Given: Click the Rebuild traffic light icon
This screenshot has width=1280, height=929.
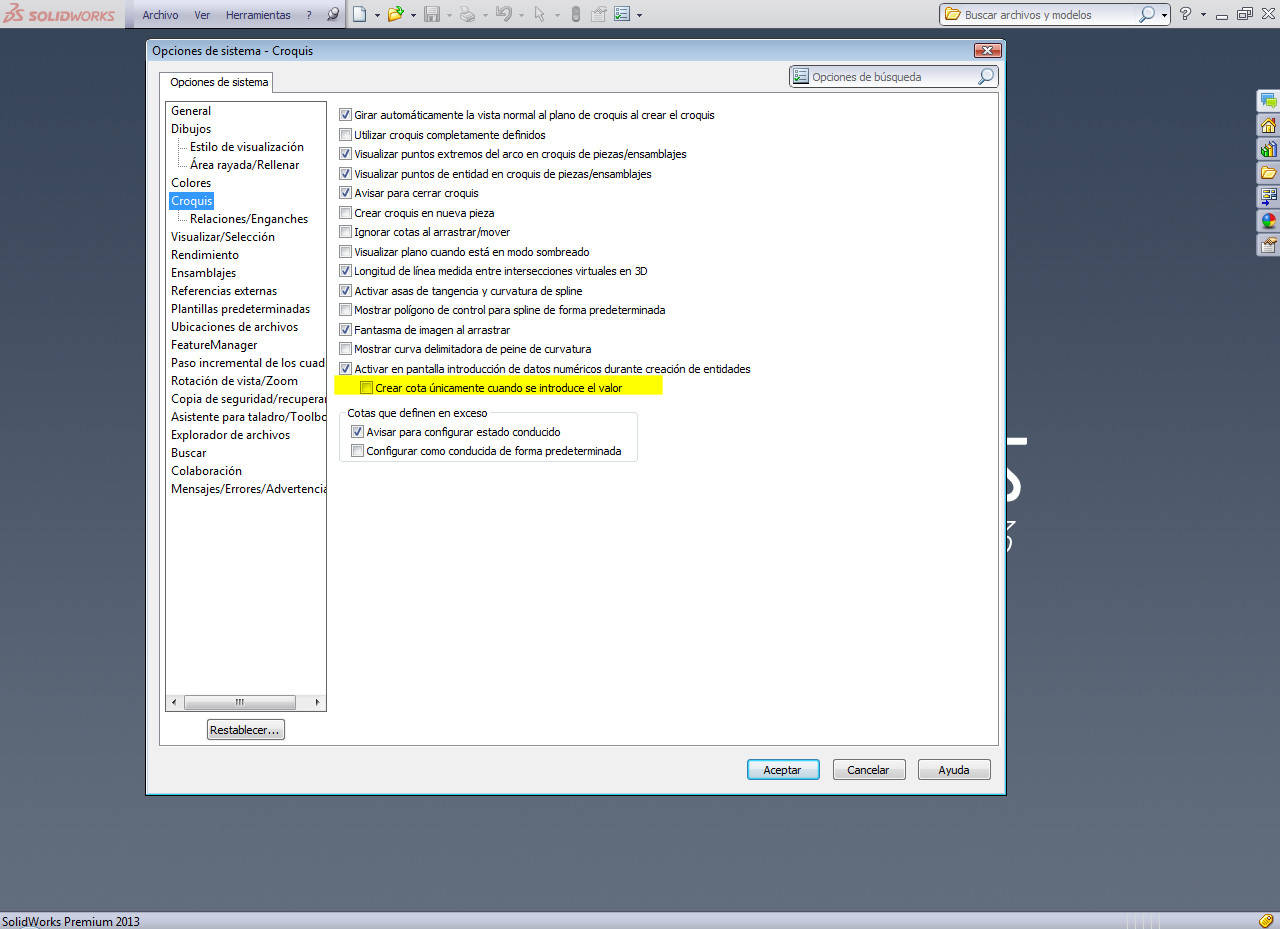Looking at the screenshot, I should [575, 14].
